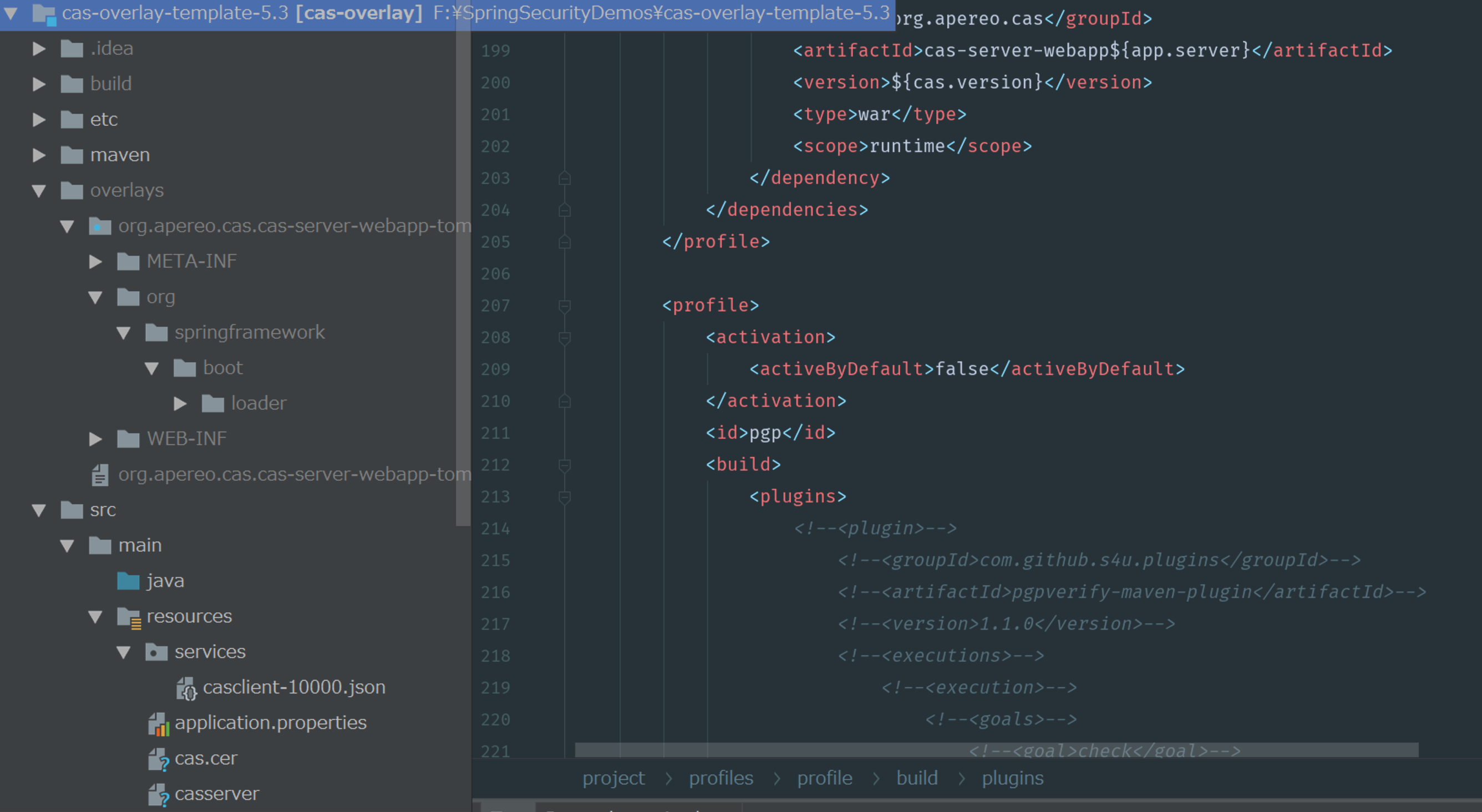Click the build breadcrumb
Viewport: 1482px width, 812px height.
(x=916, y=778)
